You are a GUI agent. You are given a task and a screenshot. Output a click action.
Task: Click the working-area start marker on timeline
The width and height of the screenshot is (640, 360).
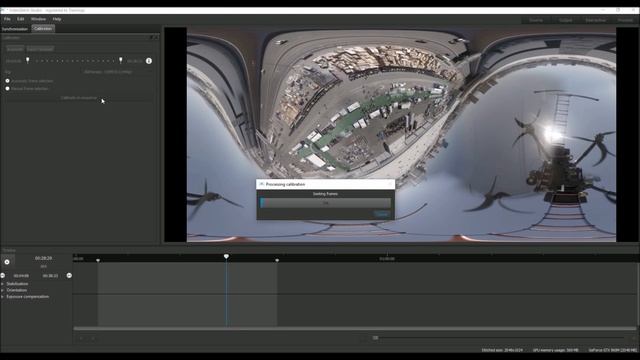(98, 260)
